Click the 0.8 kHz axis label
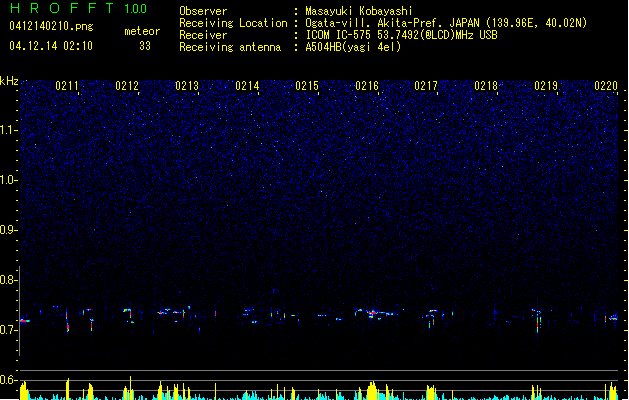This screenshot has width=629, height=400. click(x=9, y=280)
